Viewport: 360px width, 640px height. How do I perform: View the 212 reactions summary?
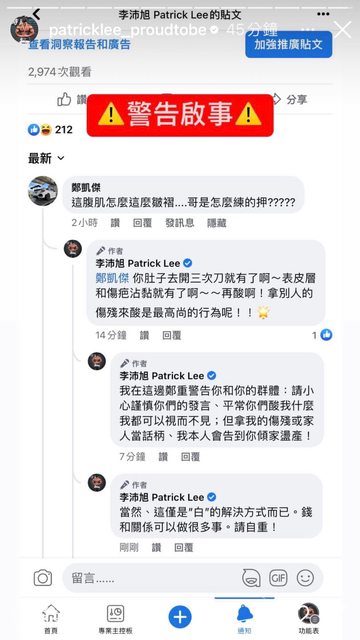tap(50, 130)
